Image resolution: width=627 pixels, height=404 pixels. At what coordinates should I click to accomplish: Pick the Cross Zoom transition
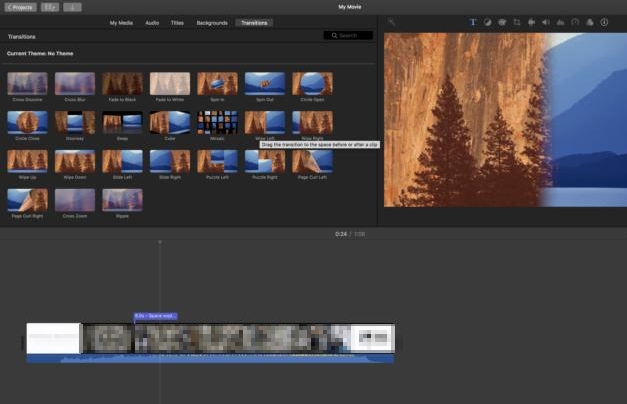75,200
